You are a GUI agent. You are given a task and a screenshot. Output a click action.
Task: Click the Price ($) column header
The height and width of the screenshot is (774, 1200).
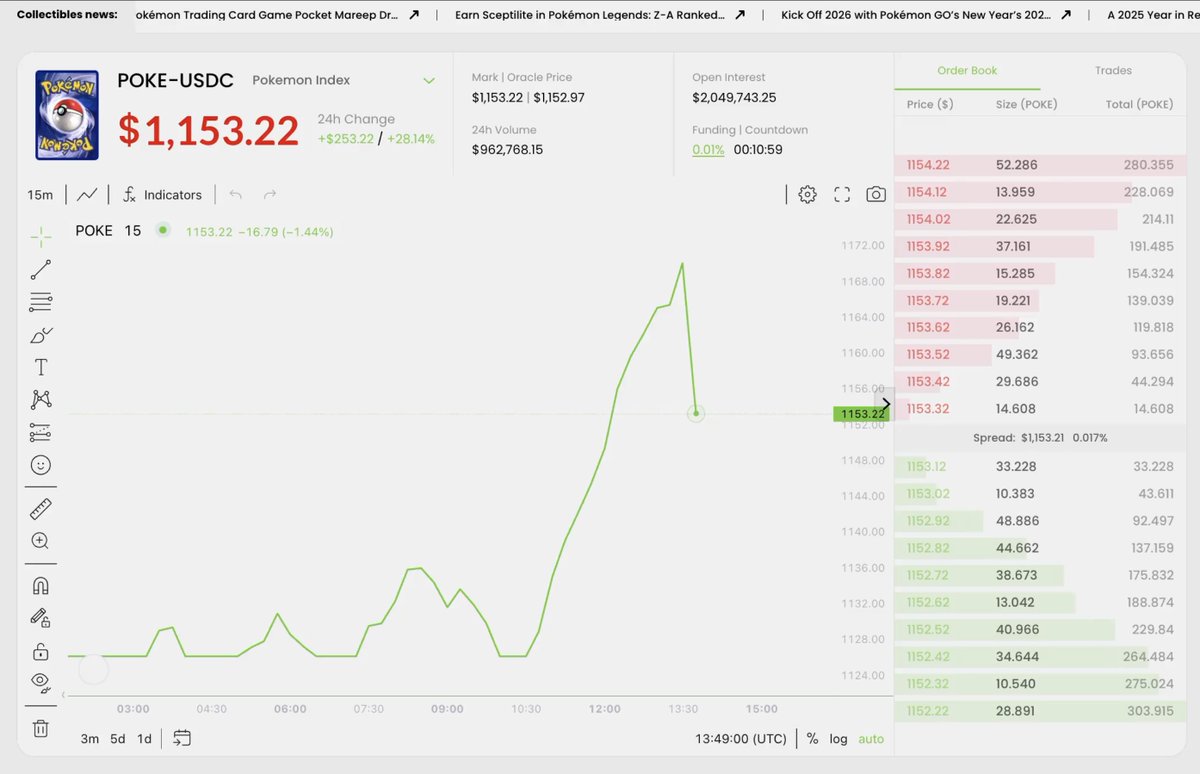930,104
